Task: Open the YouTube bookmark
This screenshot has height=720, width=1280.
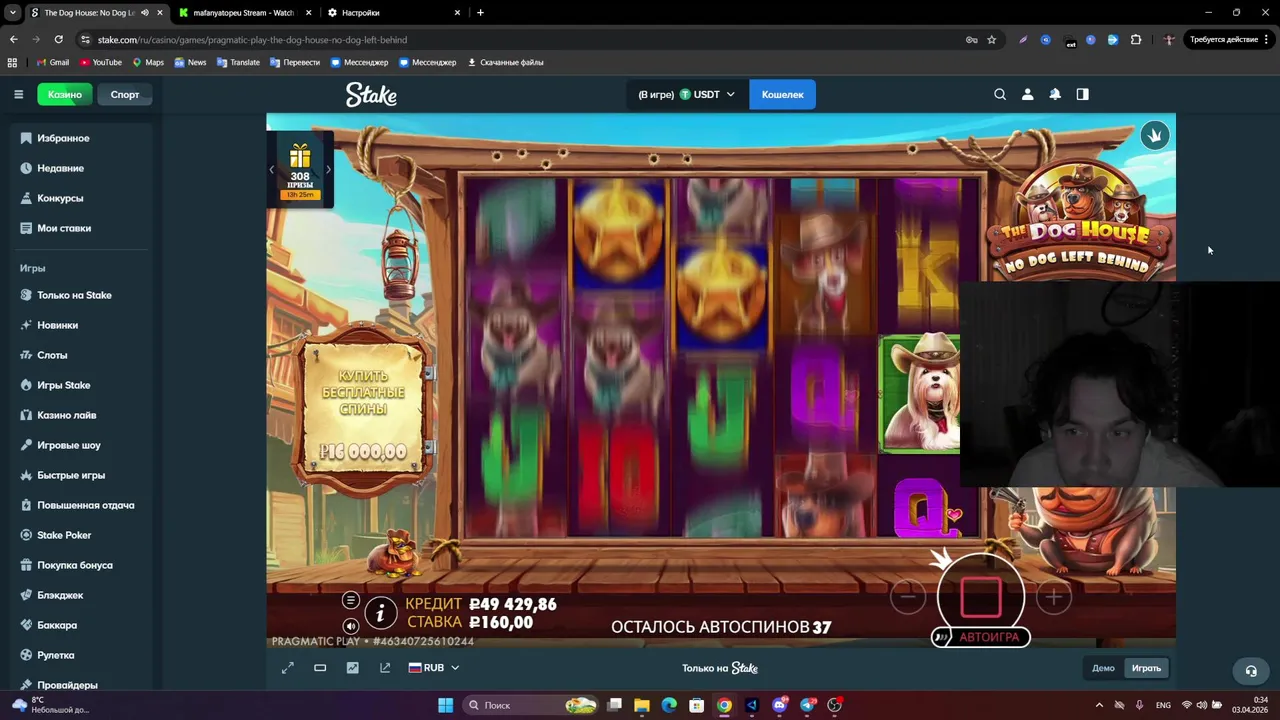Action: [x=101, y=62]
